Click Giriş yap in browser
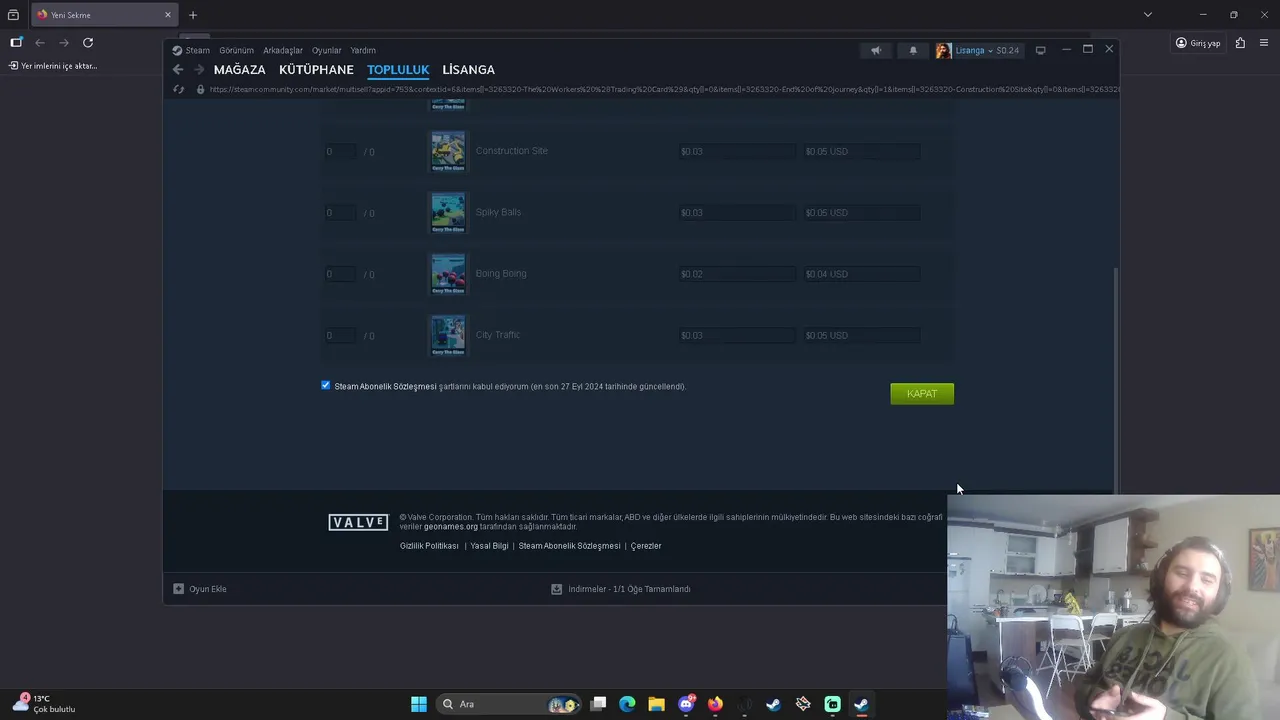Image resolution: width=1280 pixels, height=720 pixels. coord(1198,43)
